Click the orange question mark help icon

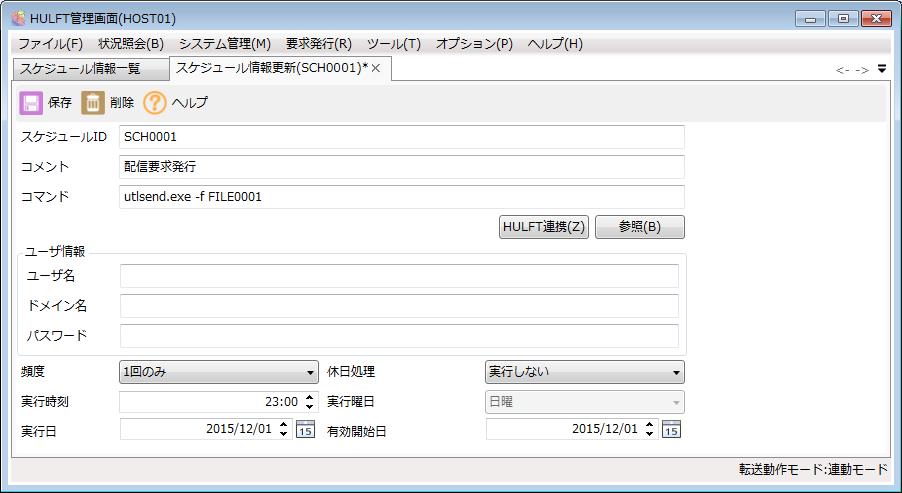(154, 103)
